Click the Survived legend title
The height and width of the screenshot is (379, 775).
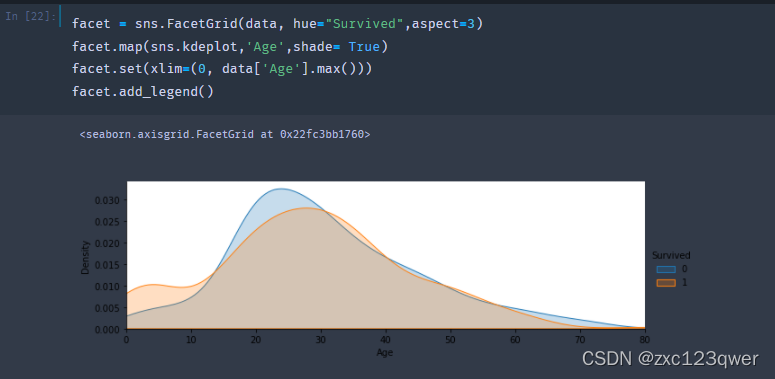(671, 255)
